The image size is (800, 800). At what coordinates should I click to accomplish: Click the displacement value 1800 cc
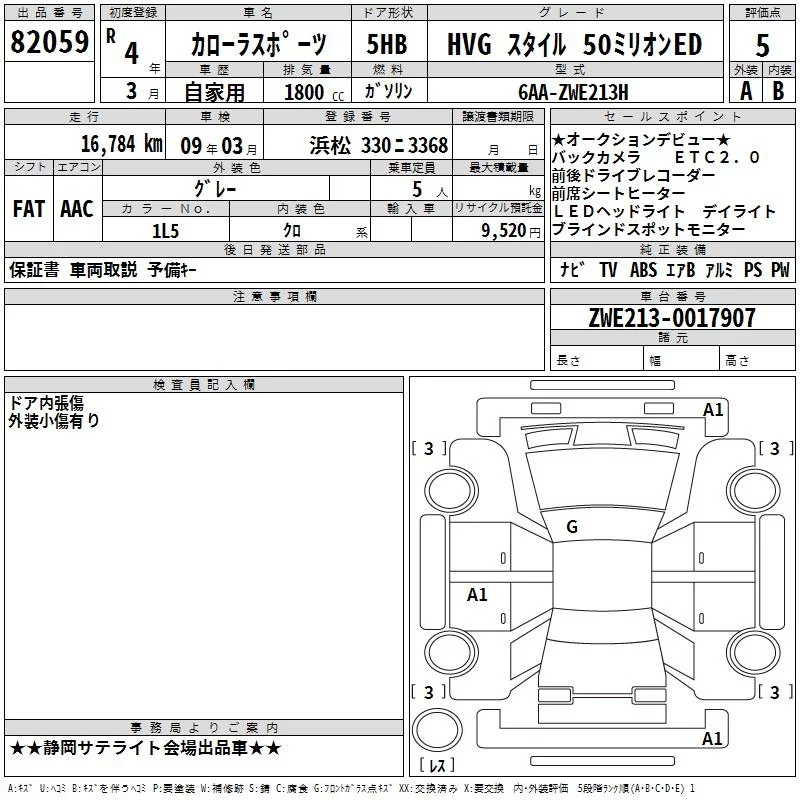click(314, 92)
